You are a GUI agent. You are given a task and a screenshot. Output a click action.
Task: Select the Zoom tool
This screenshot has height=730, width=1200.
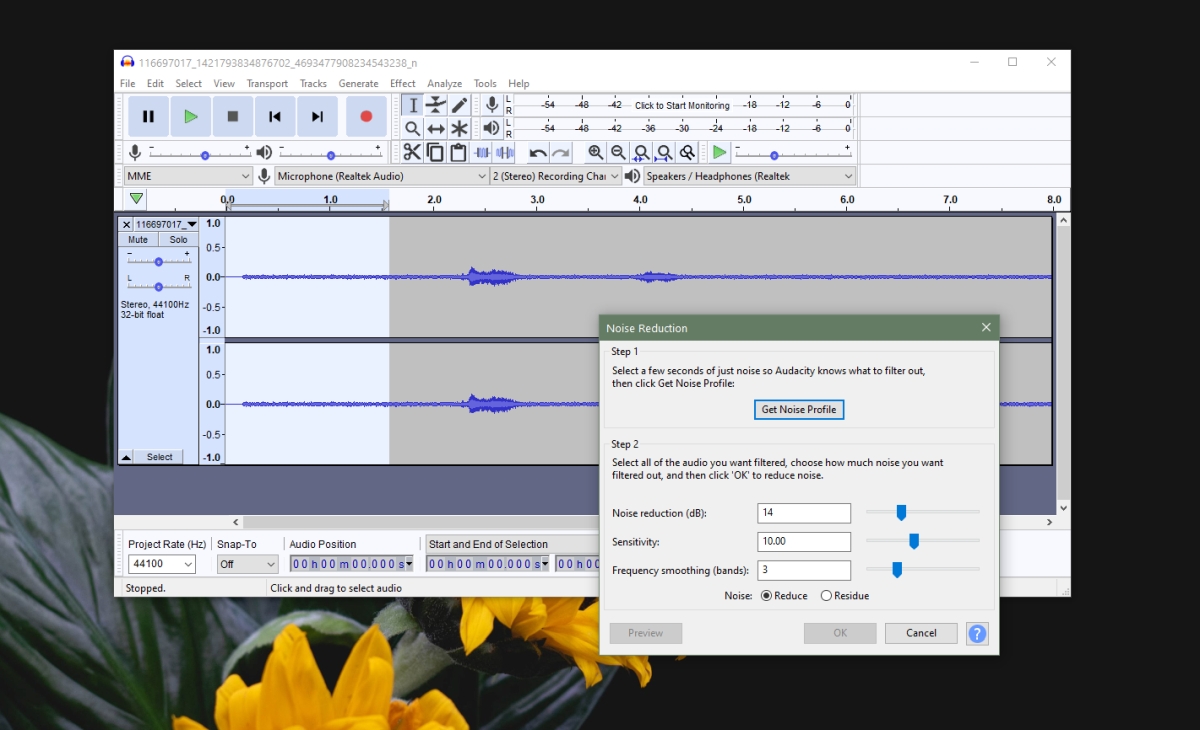pos(413,128)
